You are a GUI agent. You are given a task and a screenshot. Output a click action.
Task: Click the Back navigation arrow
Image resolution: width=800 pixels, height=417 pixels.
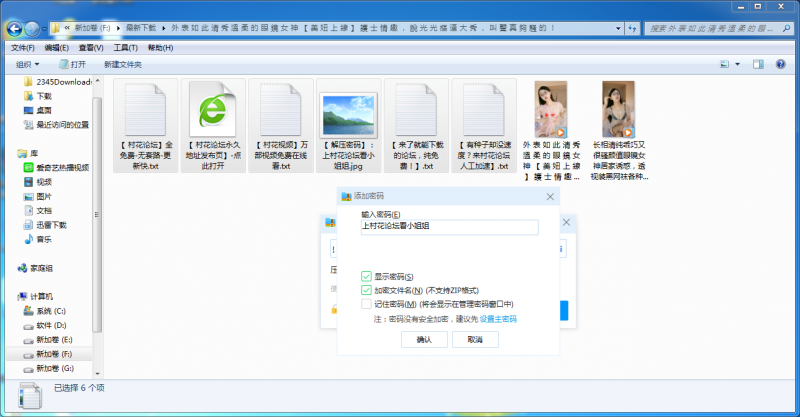[x=14, y=28]
